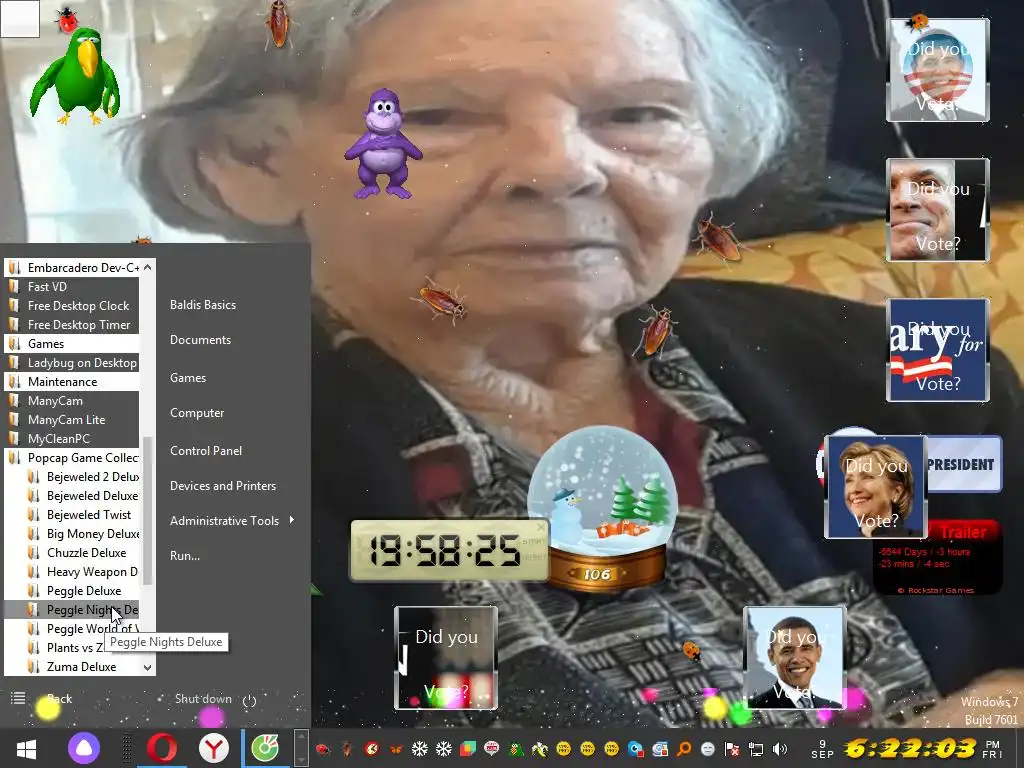Click the purple BonziBuddy gorilla
Image resolution: width=1024 pixels, height=768 pixels.
383,144
